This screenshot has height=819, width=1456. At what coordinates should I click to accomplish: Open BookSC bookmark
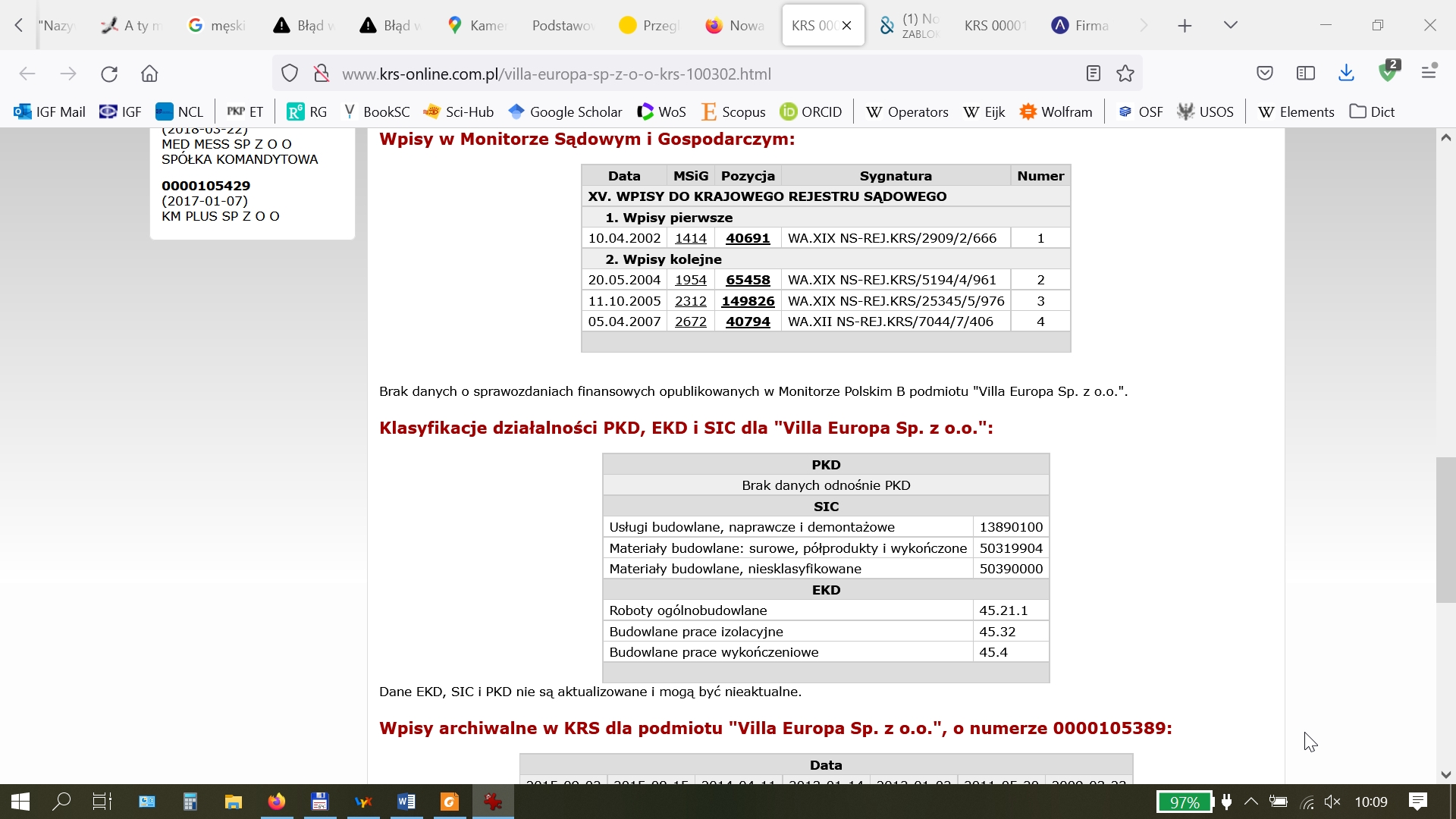click(376, 112)
